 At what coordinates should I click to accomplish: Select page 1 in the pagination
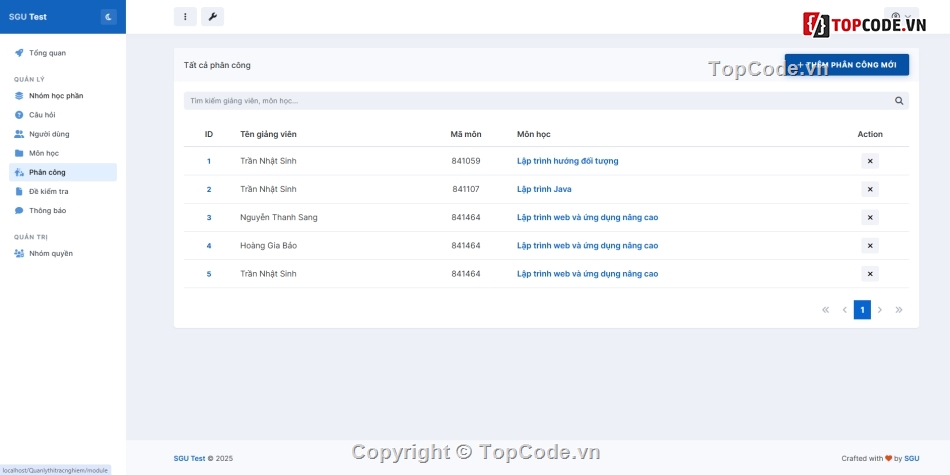click(862, 310)
